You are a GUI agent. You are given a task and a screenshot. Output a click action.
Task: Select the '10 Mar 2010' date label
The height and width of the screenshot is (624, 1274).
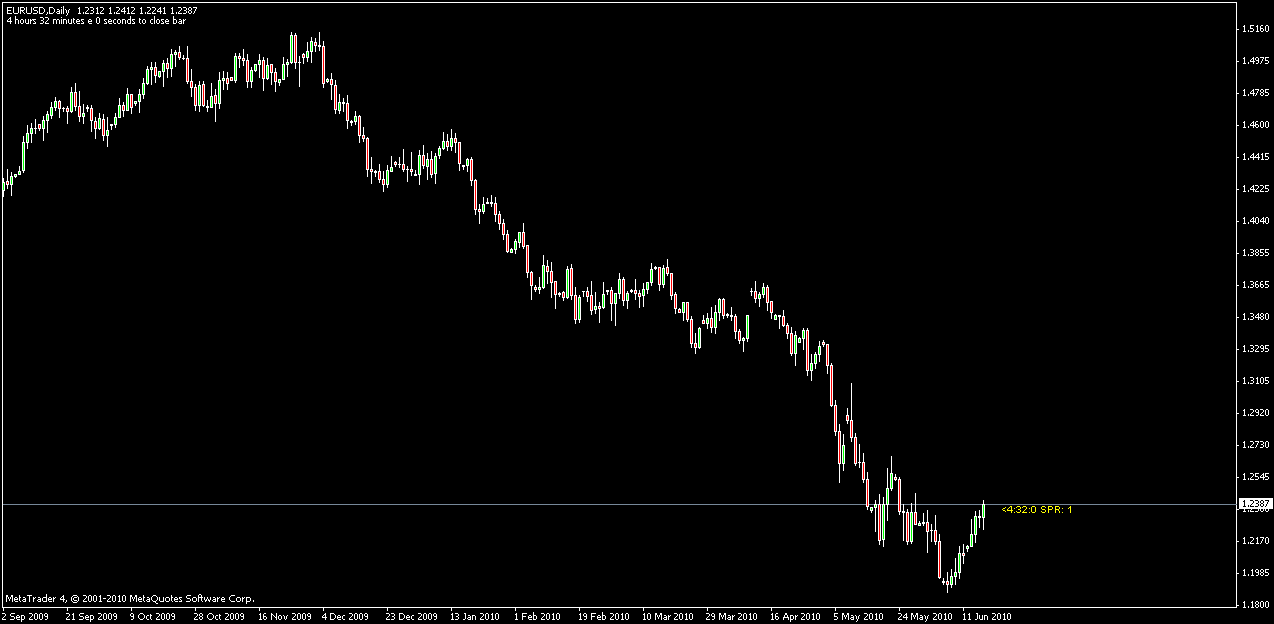point(667,617)
